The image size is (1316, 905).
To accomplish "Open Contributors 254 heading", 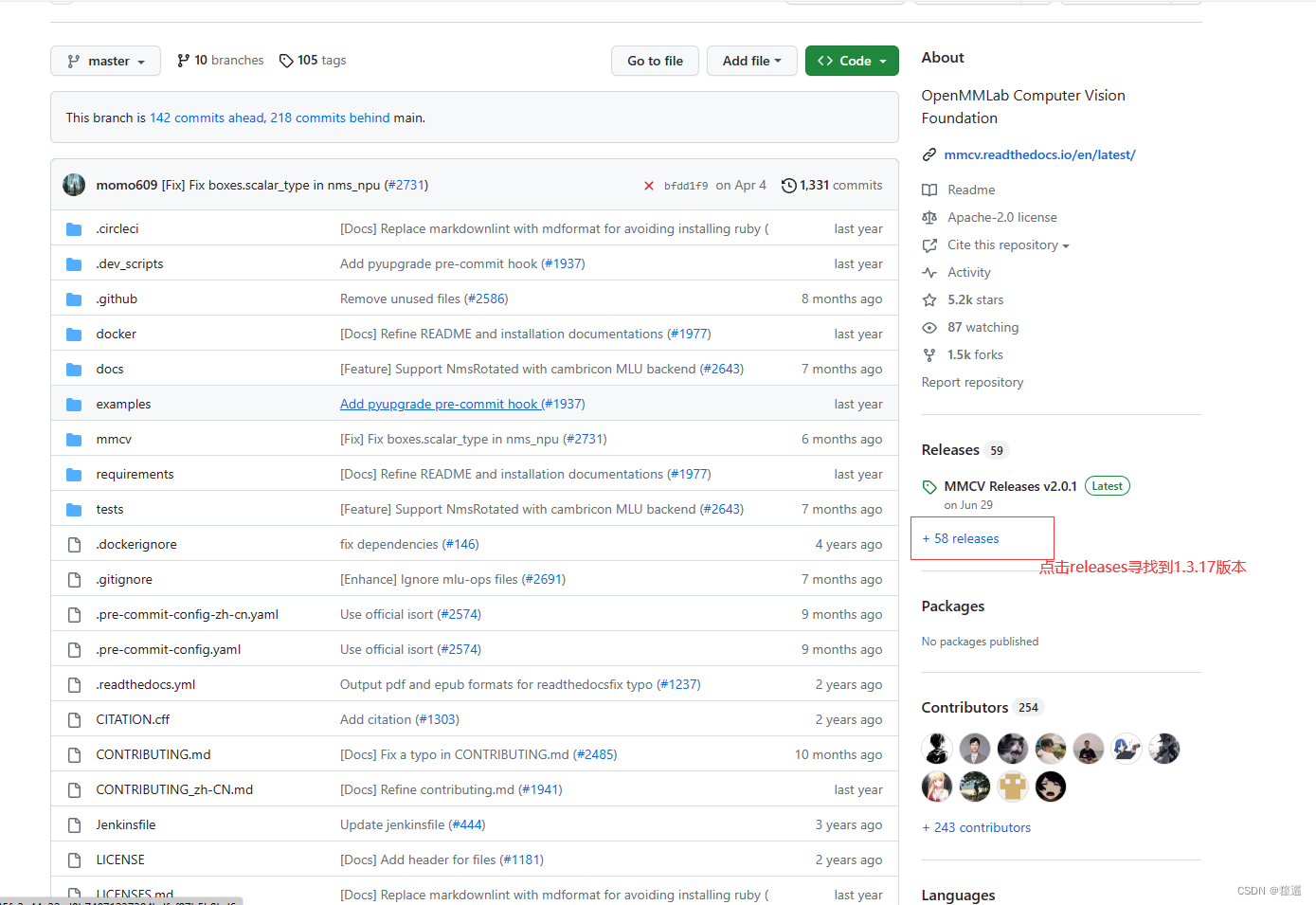I will 982,708.
